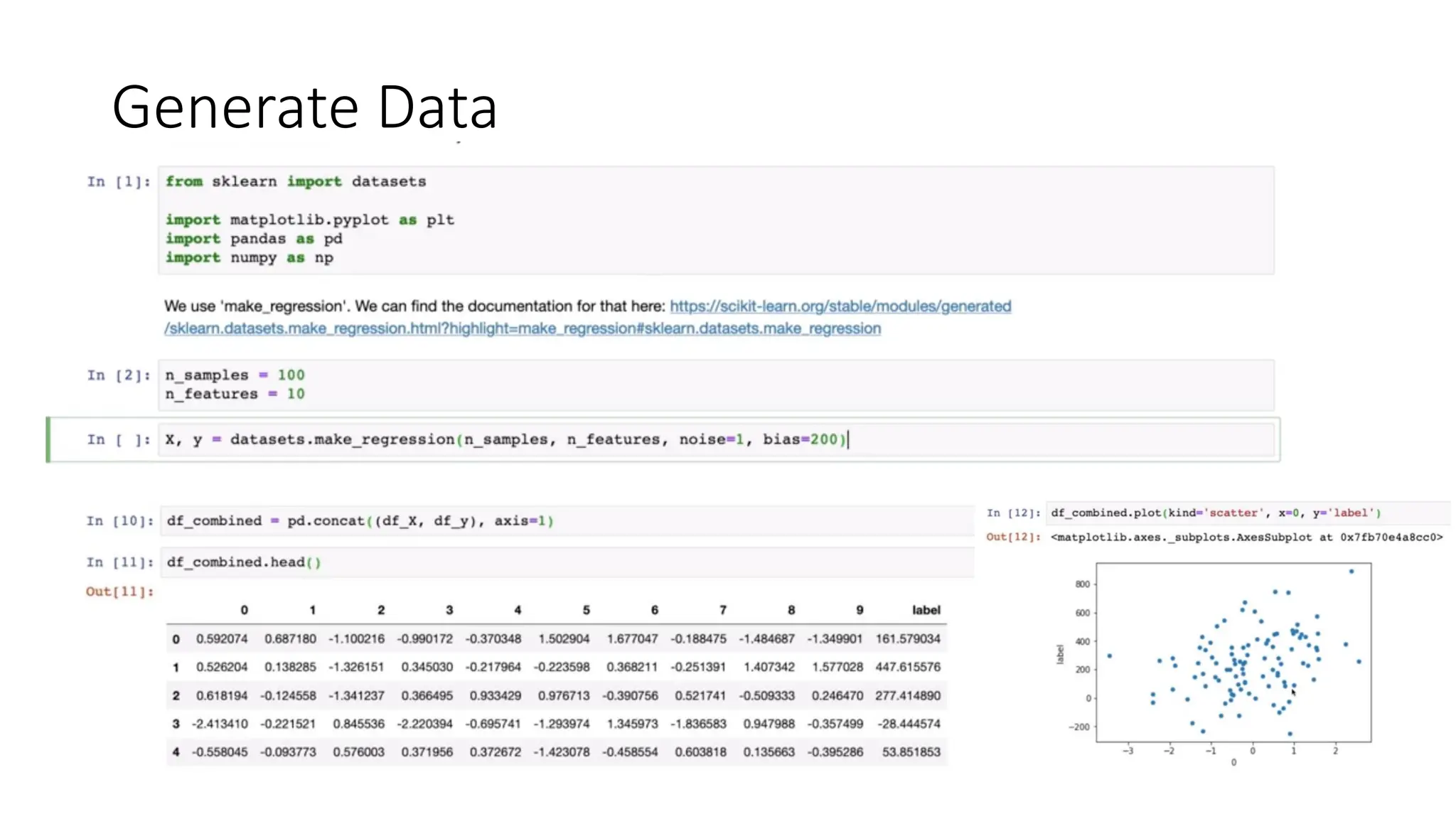Click row index 0 in the dataframe
Viewport: 1456px width, 819px height.
[176, 638]
